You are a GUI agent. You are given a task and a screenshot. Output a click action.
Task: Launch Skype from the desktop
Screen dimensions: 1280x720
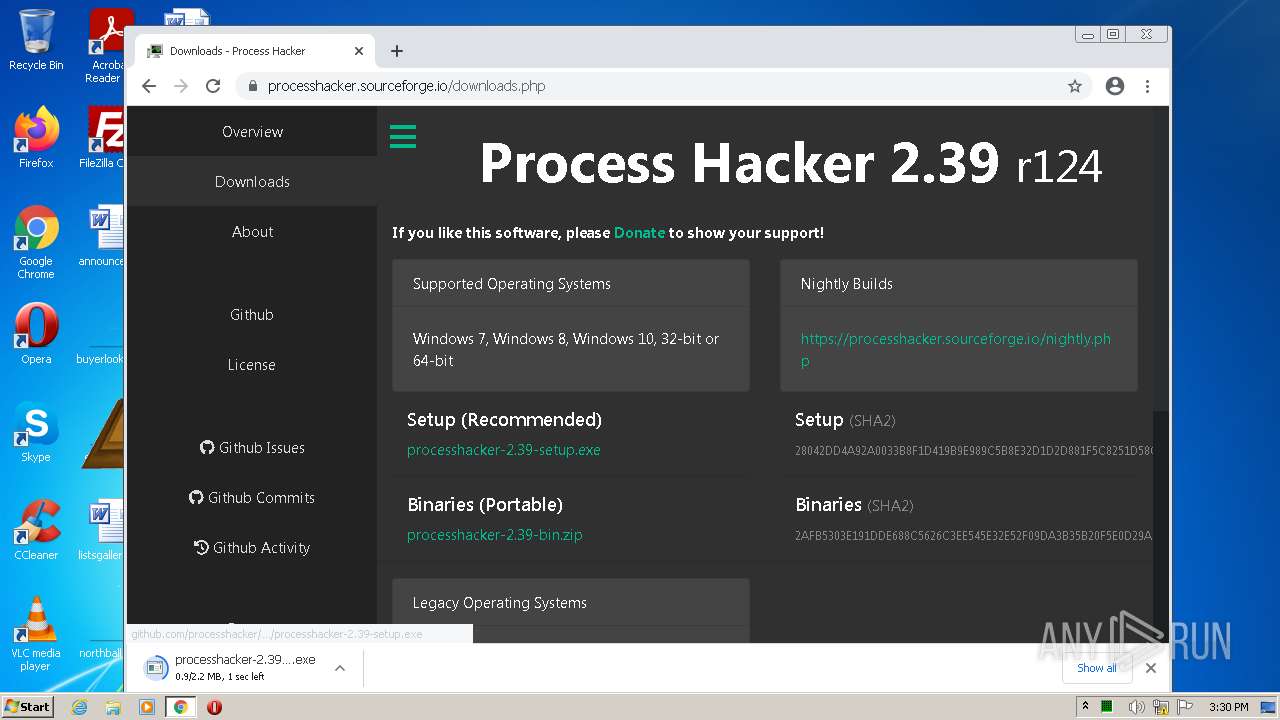(36, 433)
